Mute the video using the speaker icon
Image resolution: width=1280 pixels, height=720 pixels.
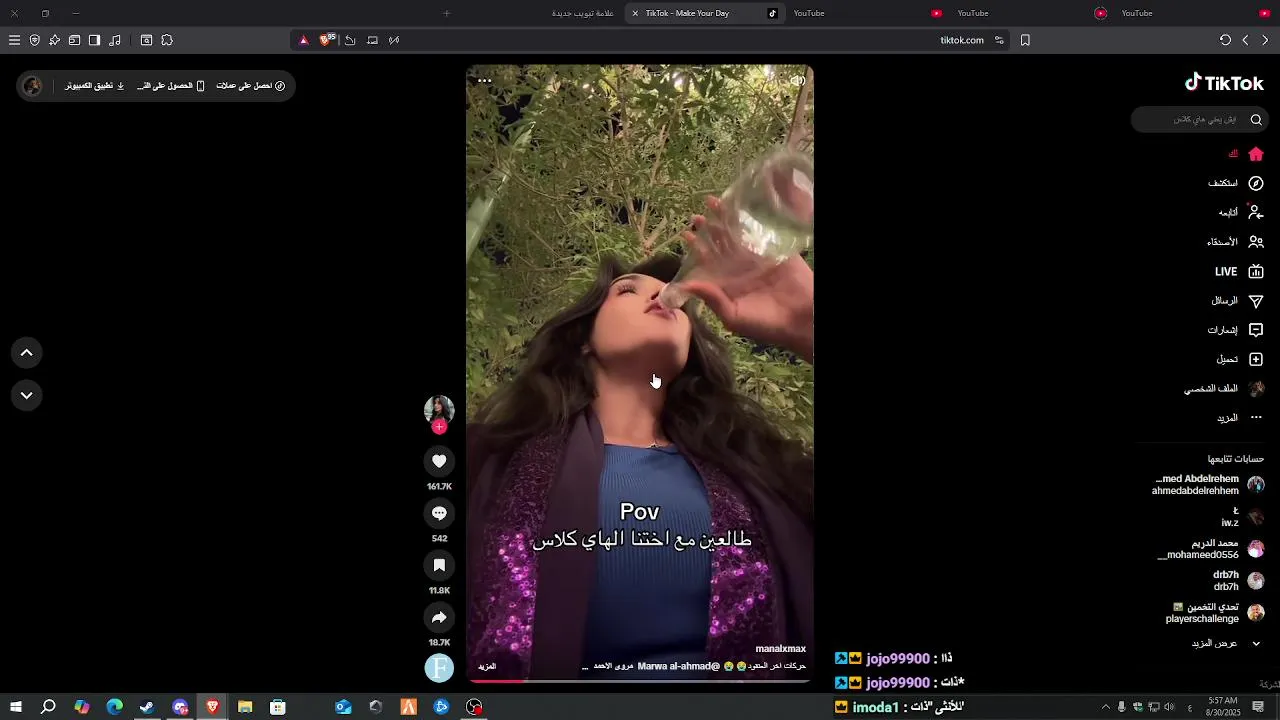797,81
